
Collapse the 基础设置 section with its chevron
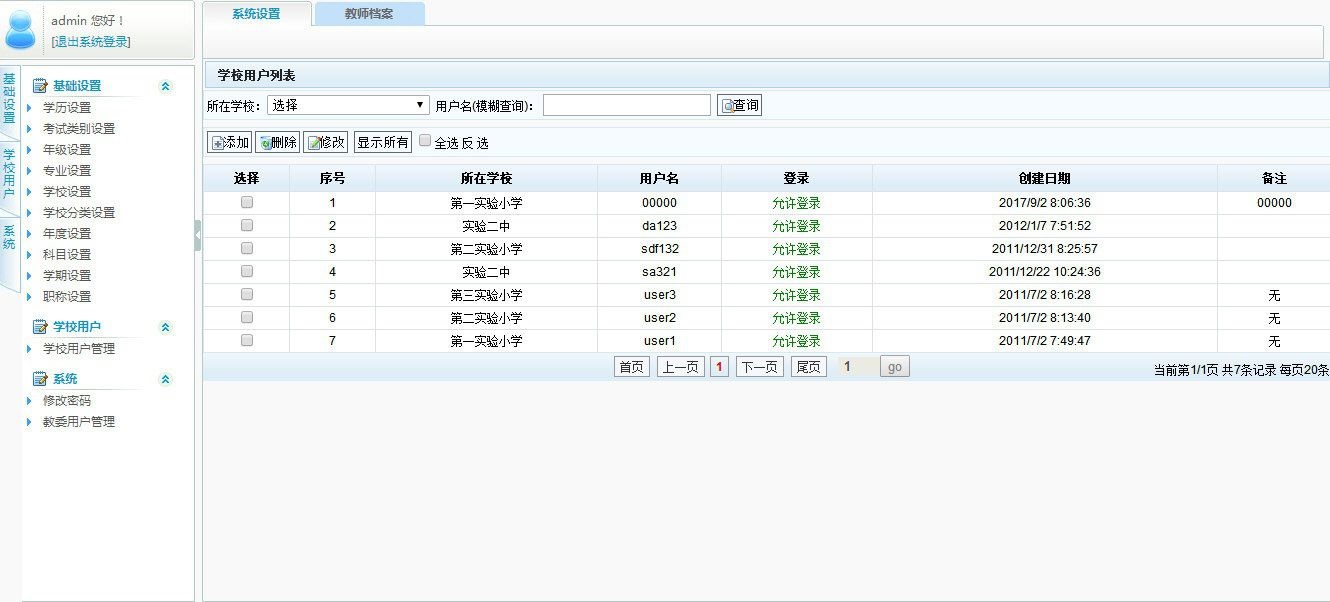pos(166,87)
